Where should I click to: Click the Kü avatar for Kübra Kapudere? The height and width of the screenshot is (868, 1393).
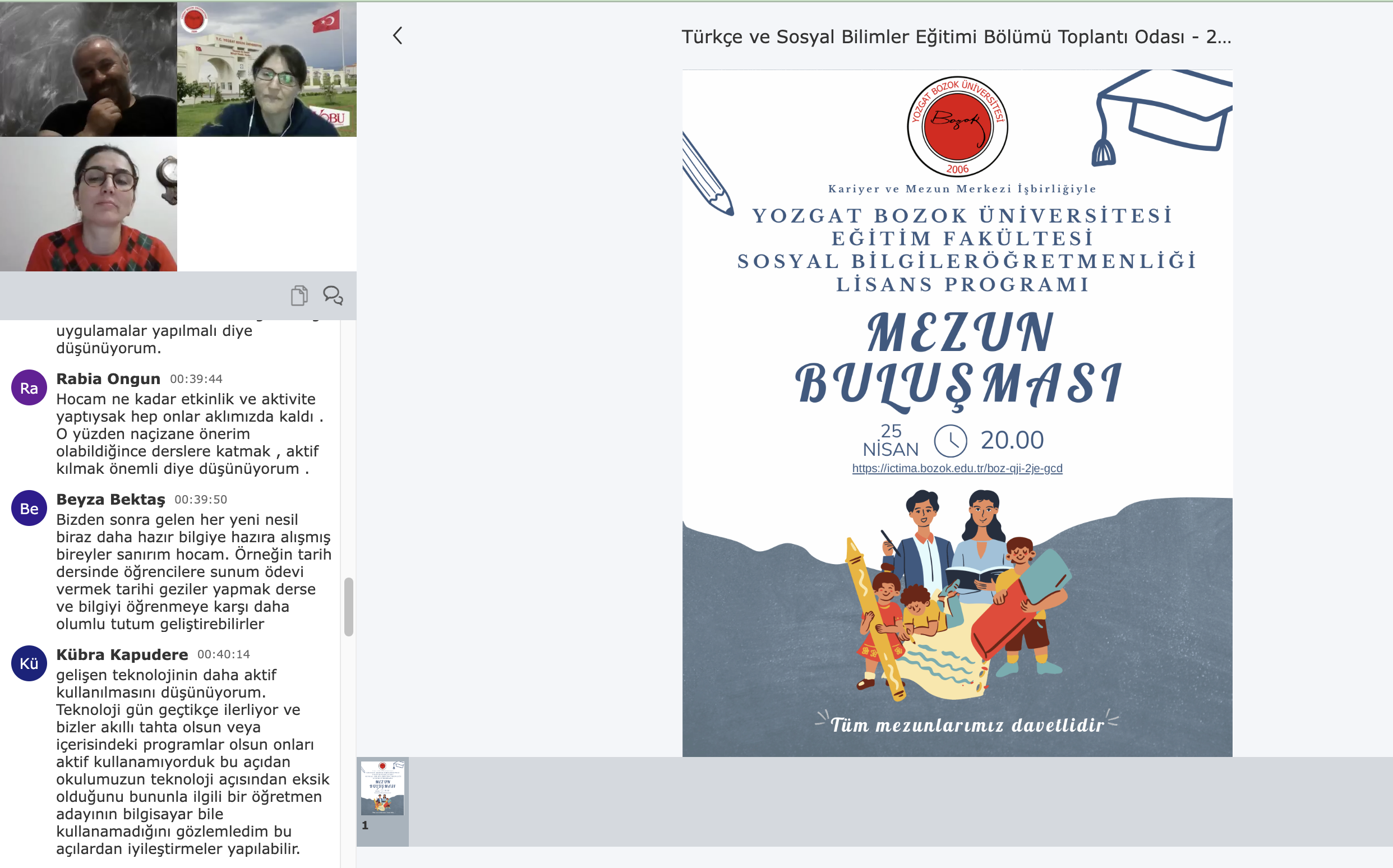tap(29, 663)
